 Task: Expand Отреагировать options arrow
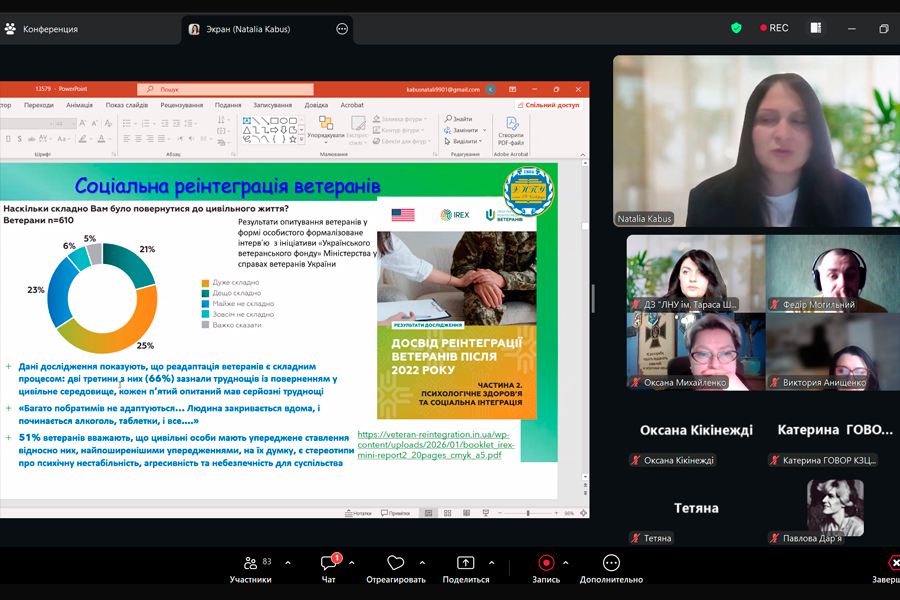tap(422, 563)
